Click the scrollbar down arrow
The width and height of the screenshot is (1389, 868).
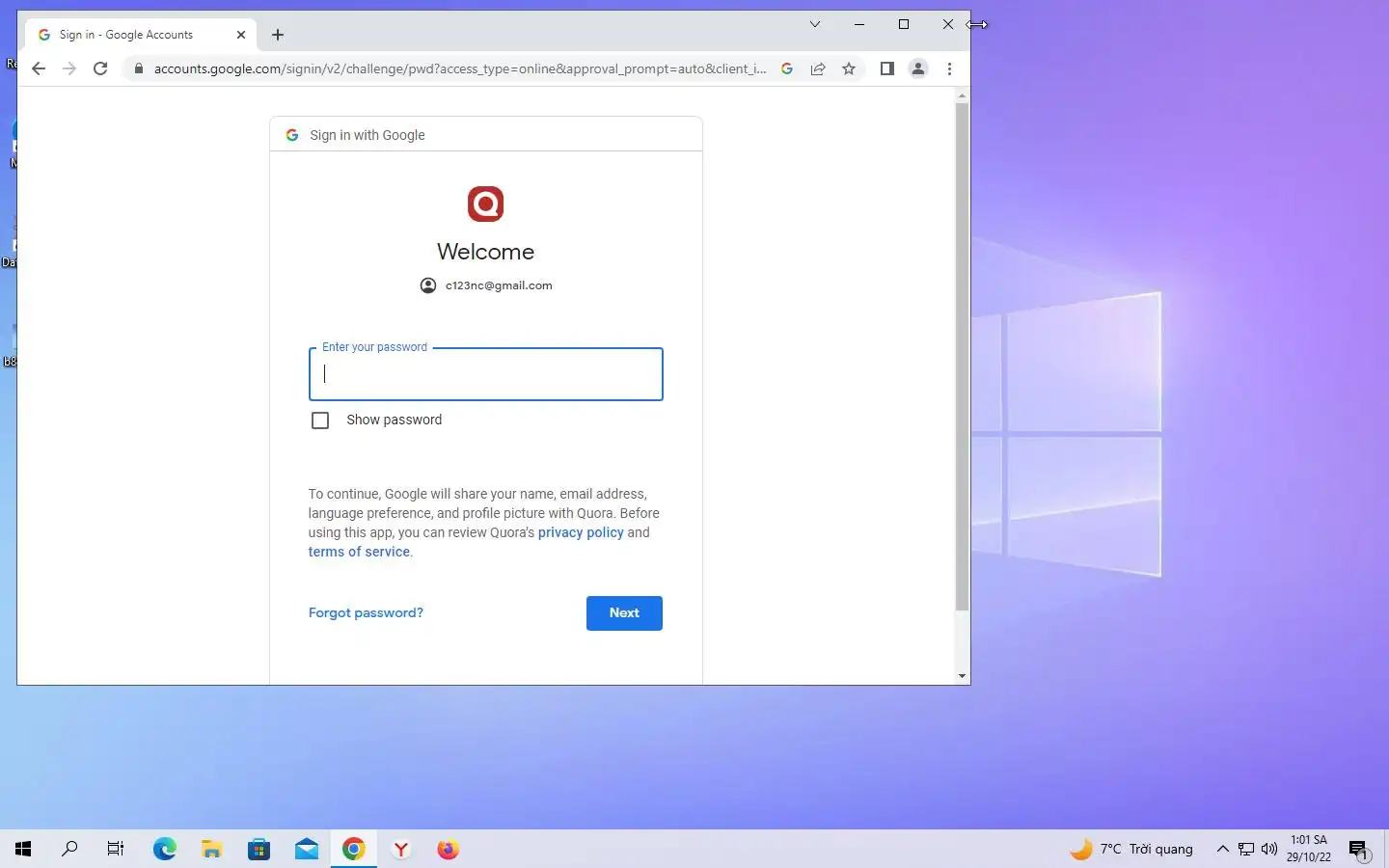click(962, 676)
